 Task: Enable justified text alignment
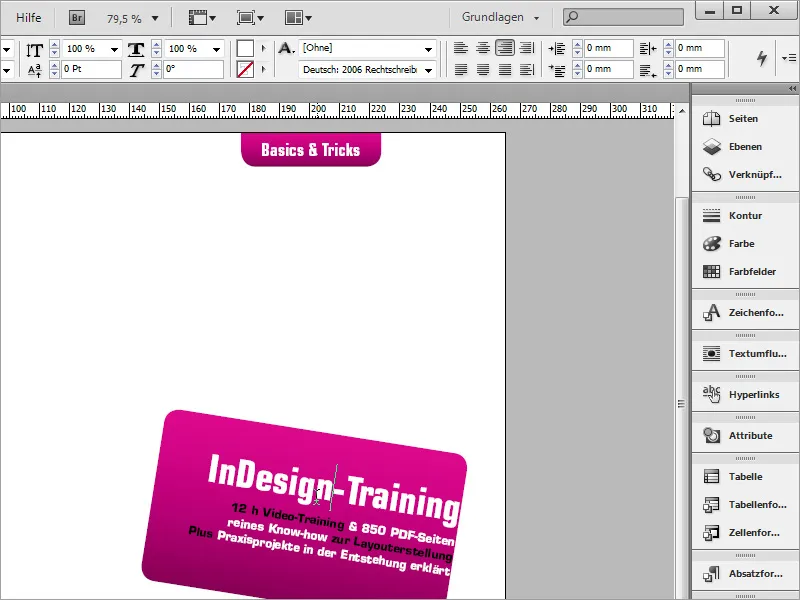461,68
